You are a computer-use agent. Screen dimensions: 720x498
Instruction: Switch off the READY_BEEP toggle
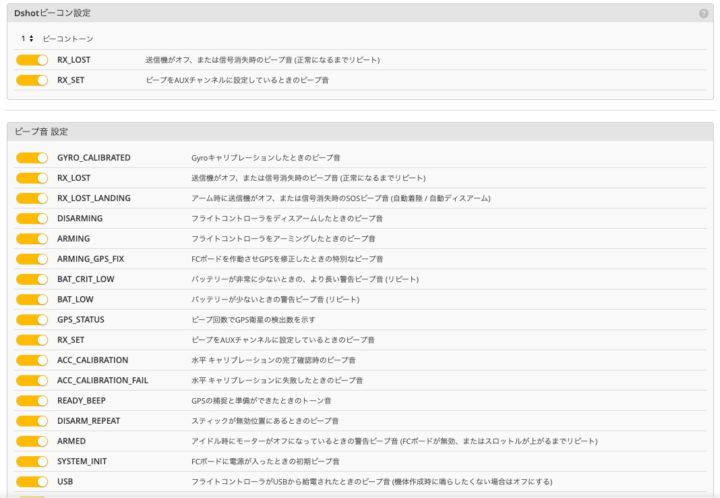click(x=32, y=400)
